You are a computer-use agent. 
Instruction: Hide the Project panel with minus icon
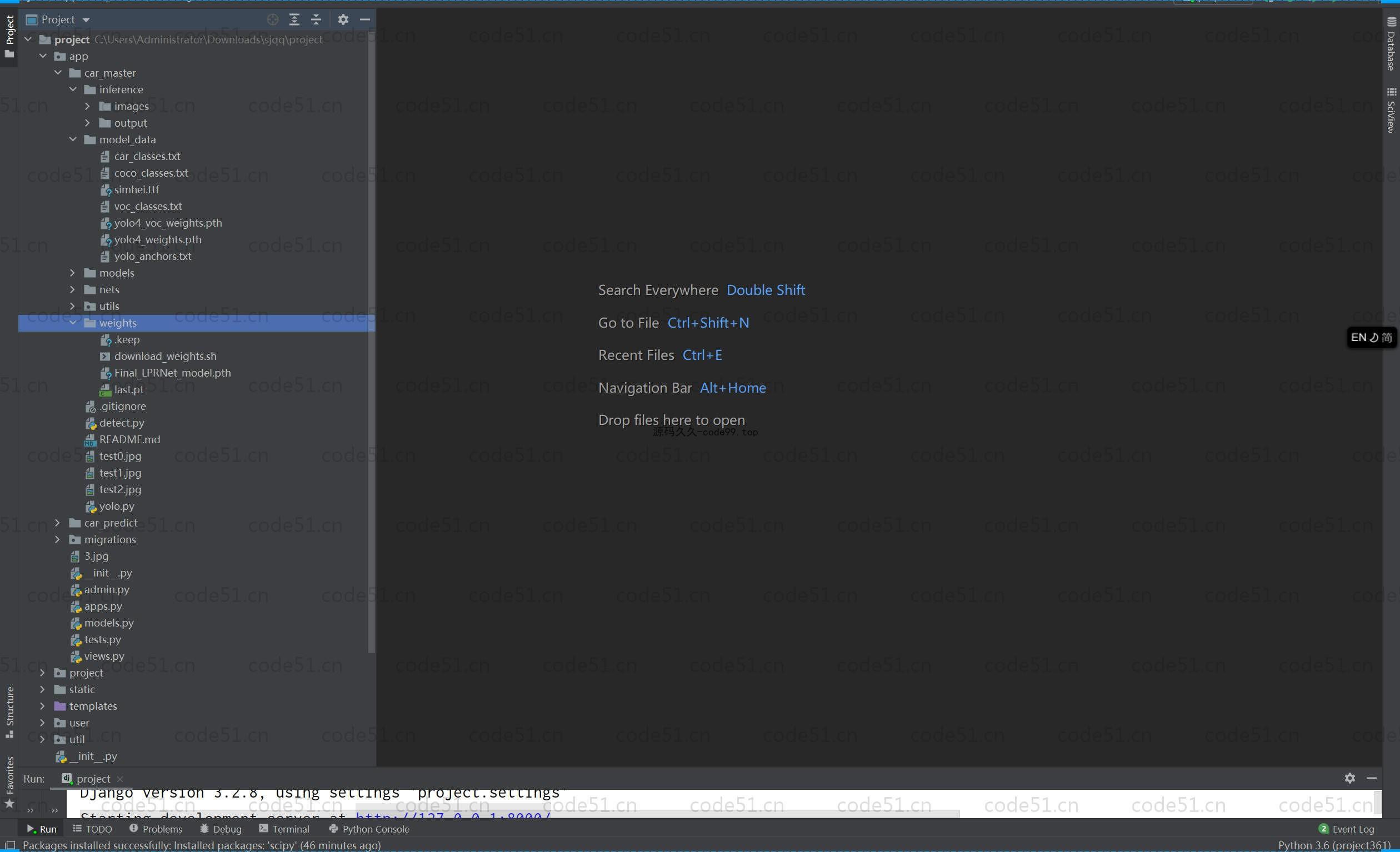366,20
